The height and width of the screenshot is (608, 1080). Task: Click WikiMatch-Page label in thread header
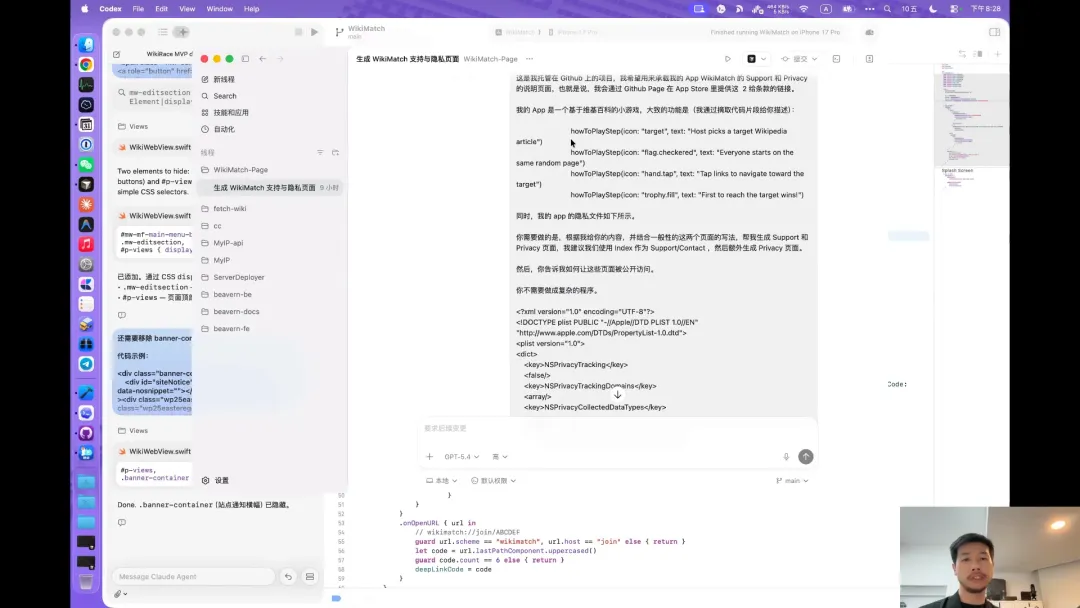click(x=490, y=59)
